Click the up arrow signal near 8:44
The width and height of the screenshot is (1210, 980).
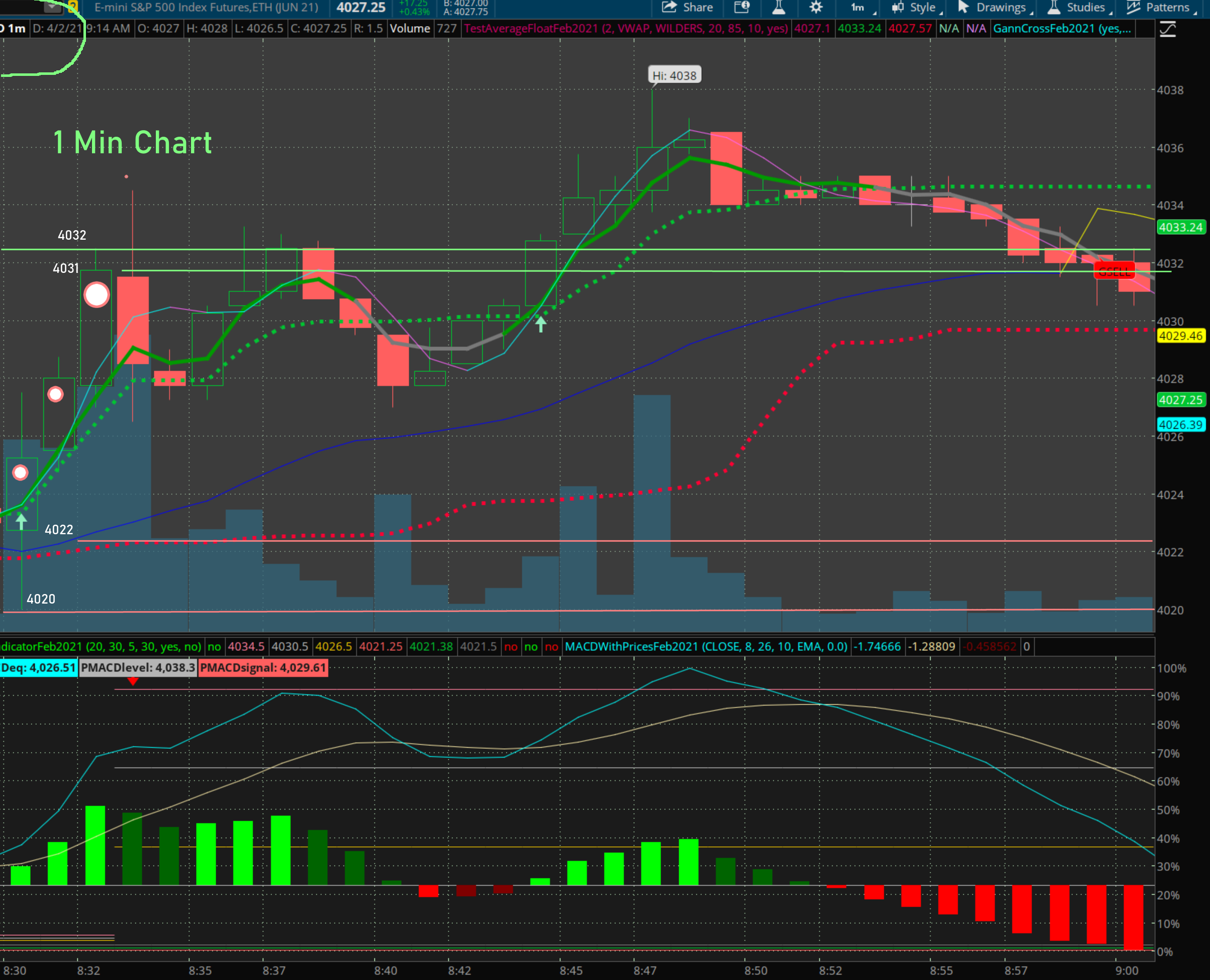pos(540,324)
